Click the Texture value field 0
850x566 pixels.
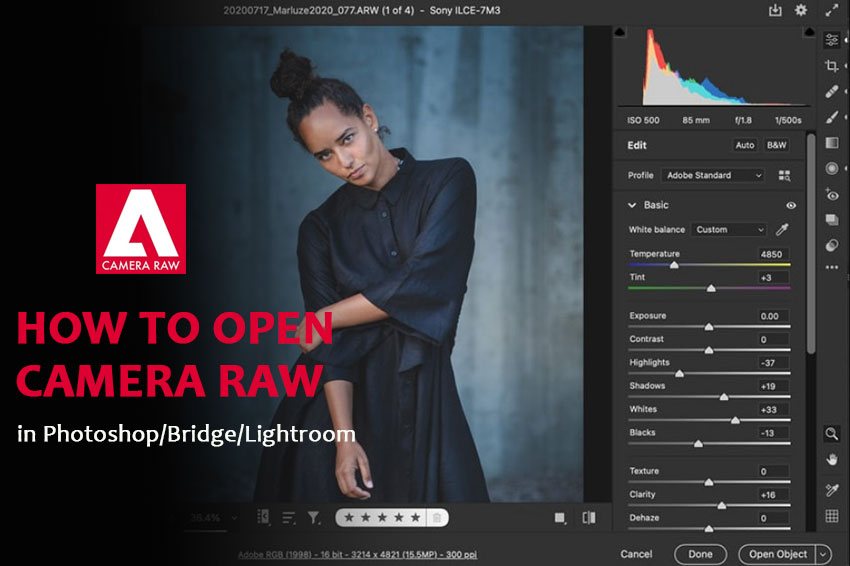click(772, 471)
